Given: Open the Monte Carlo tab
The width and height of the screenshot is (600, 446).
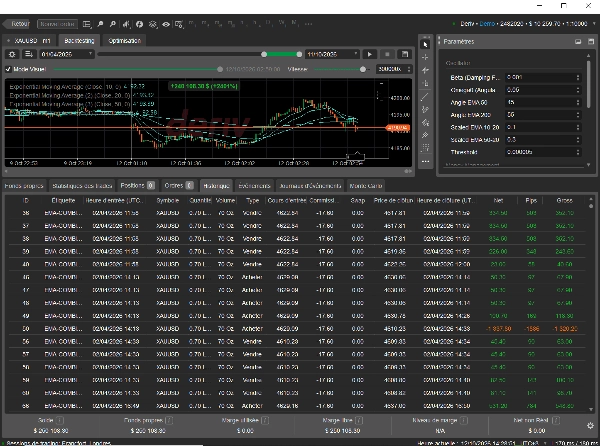Looking at the screenshot, I should (365, 186).
